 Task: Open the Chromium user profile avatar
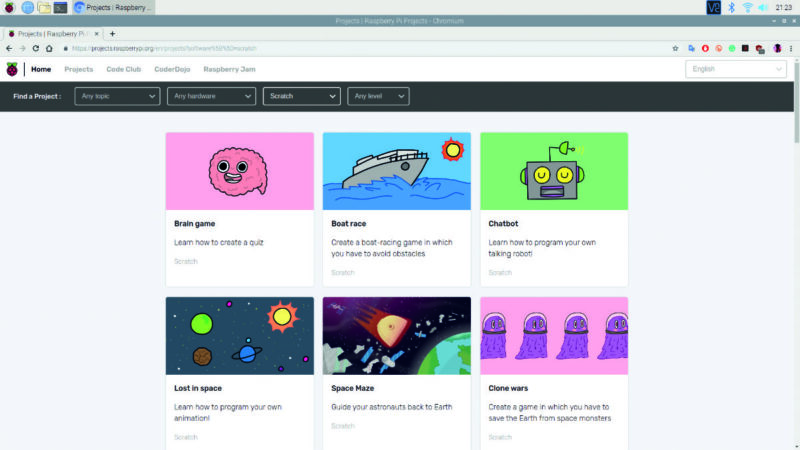pos(777,48)
